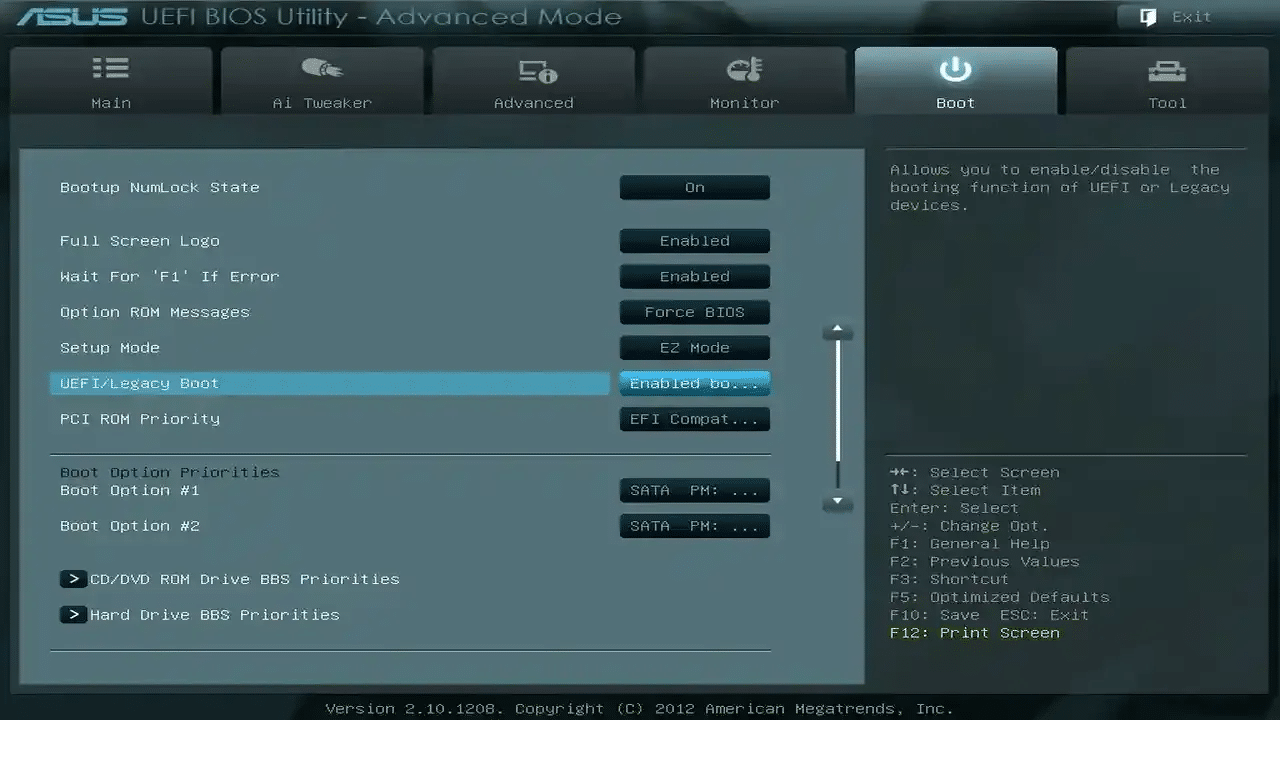
Task: Select the highlighted UEFI/Legacy Boot row
Action: tap(329, 383)
